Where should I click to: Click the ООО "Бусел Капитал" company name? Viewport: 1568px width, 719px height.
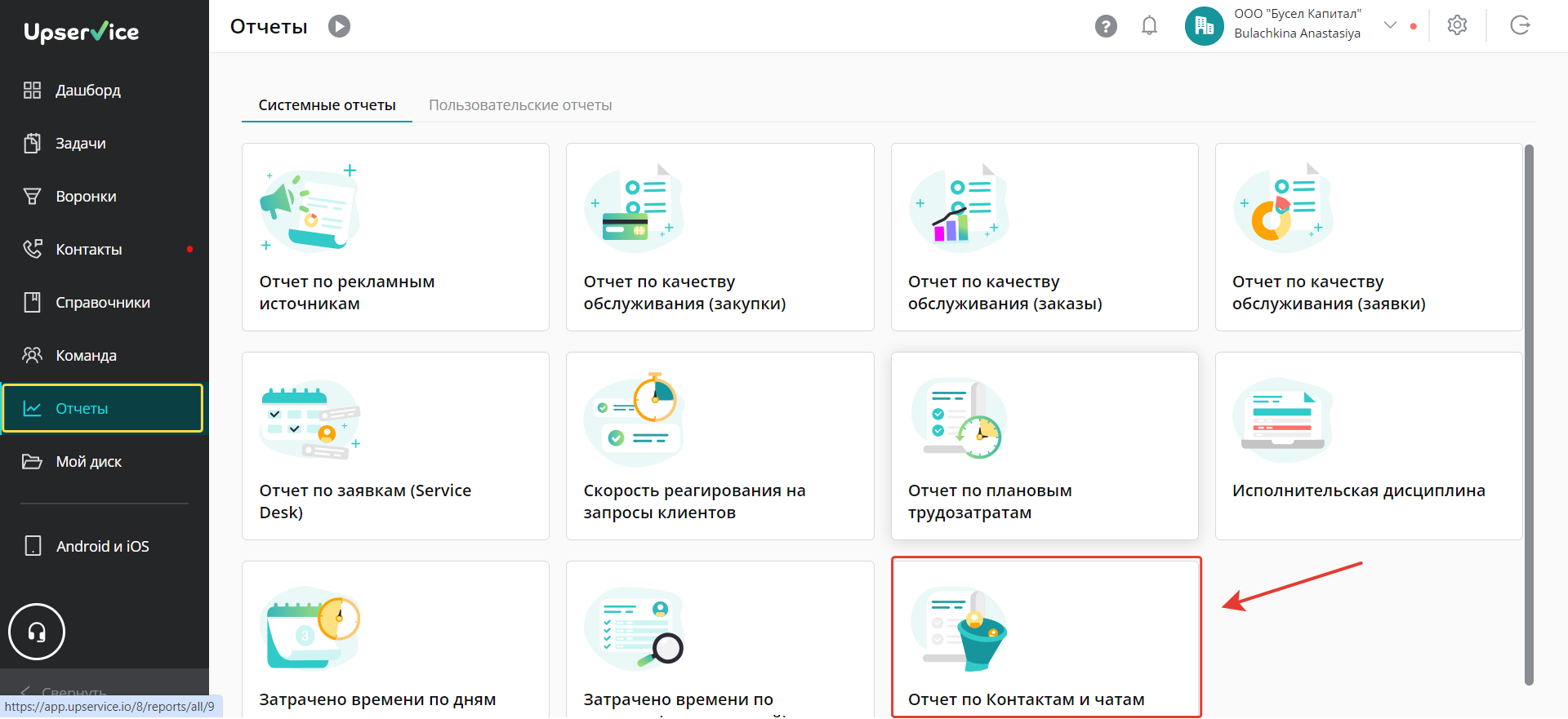1298,14
